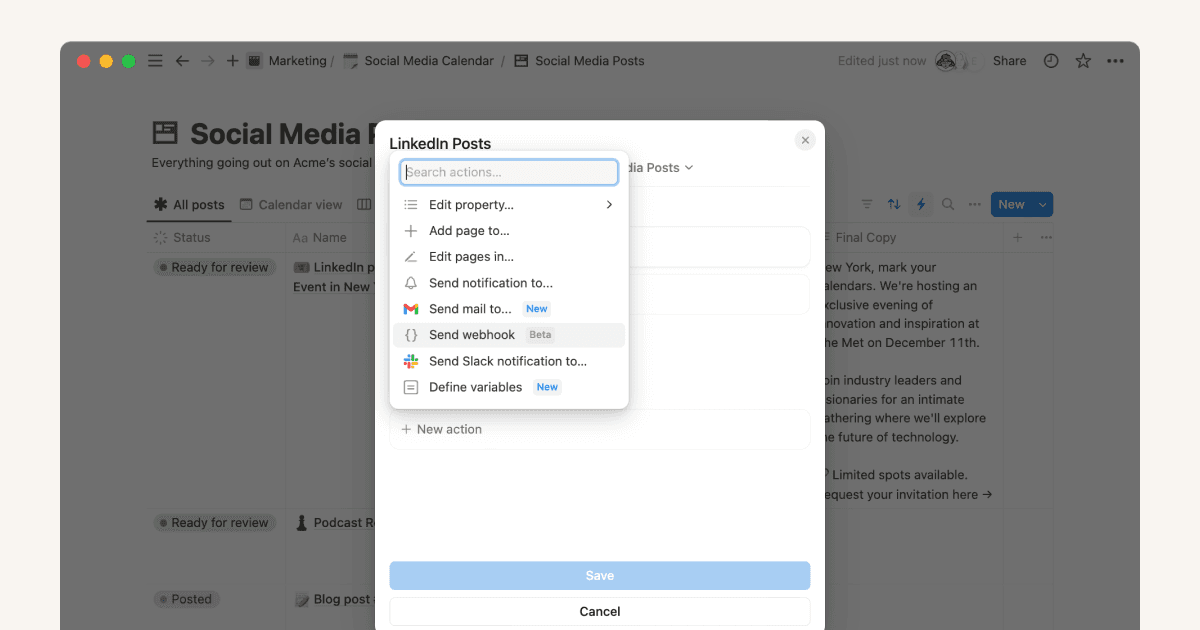Select the Posted status tag
The height and width of the screenshot is (630, 1200).
point(186,599)
